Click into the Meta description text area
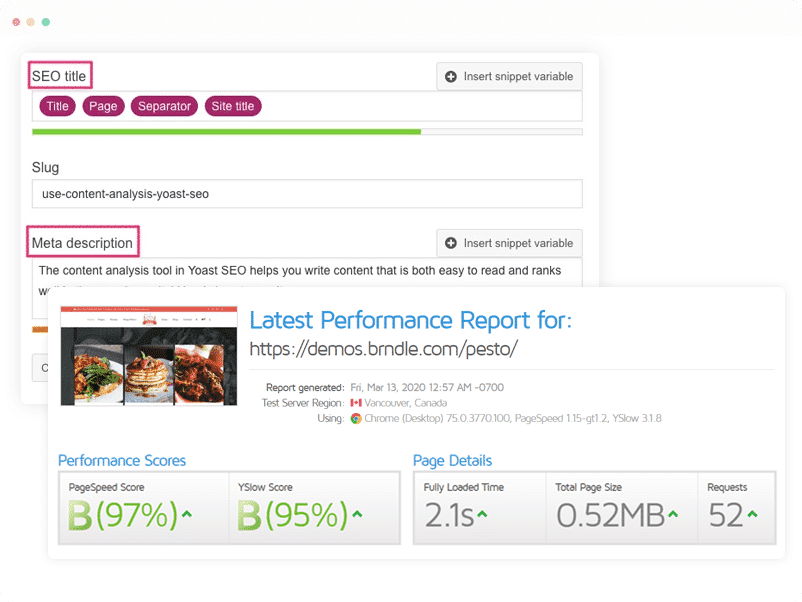The width and height of the screenshot is (802, 602). (x=307, y=273)
